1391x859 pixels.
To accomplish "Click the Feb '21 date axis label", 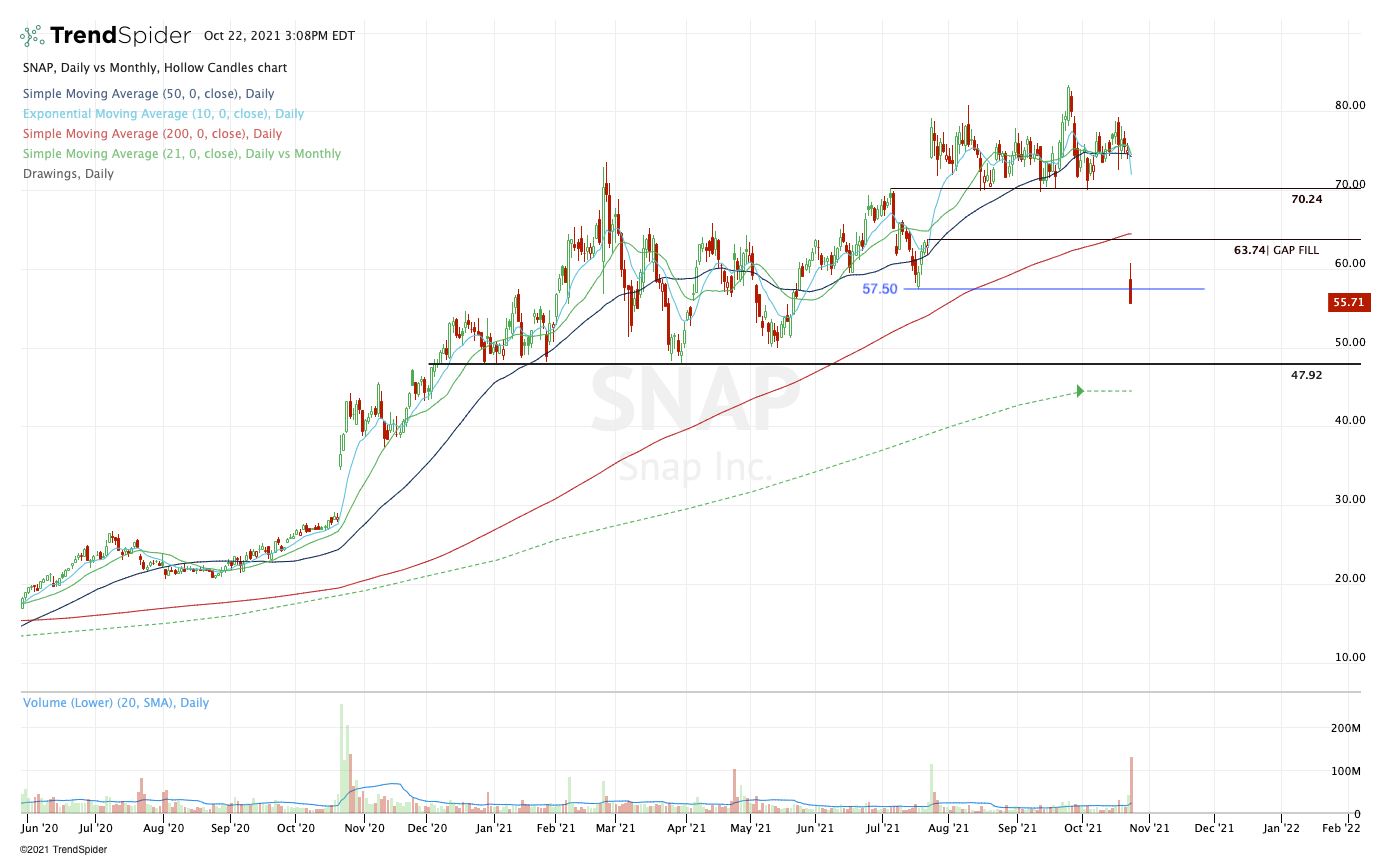I will [x=556, y=827].
